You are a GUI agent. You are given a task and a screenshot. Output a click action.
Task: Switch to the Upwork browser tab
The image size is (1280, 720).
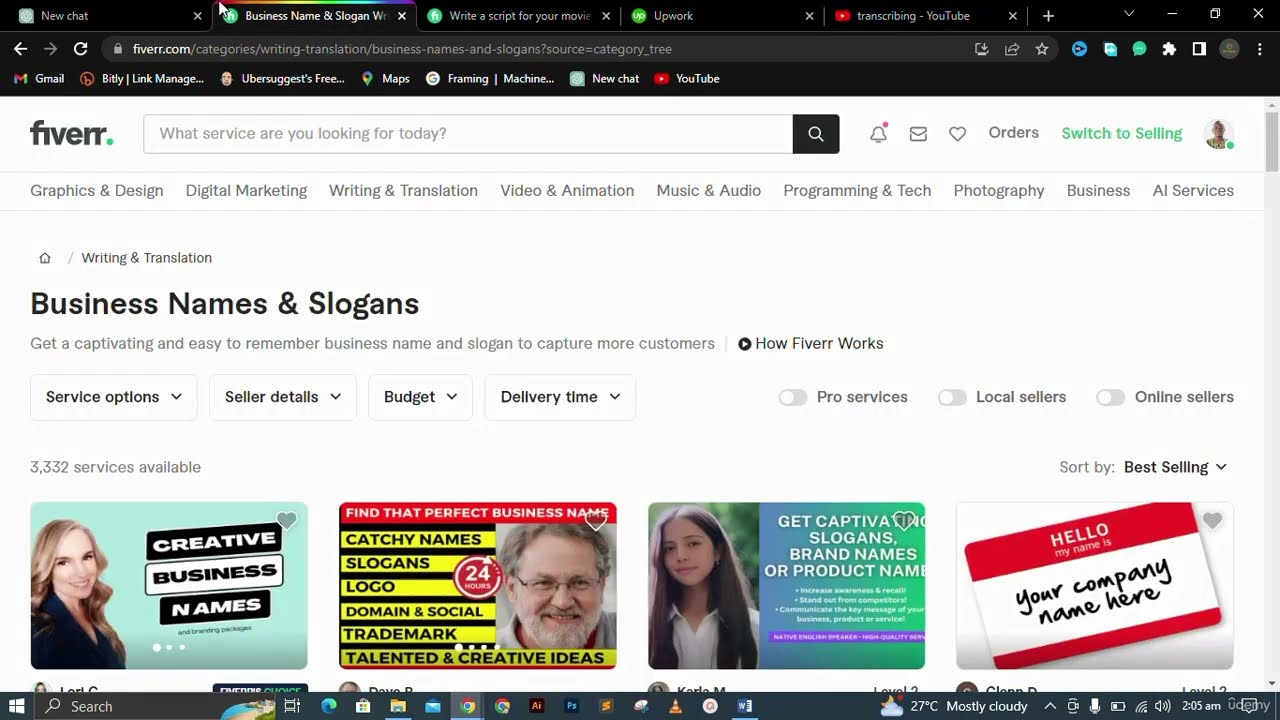click(720, 16)
